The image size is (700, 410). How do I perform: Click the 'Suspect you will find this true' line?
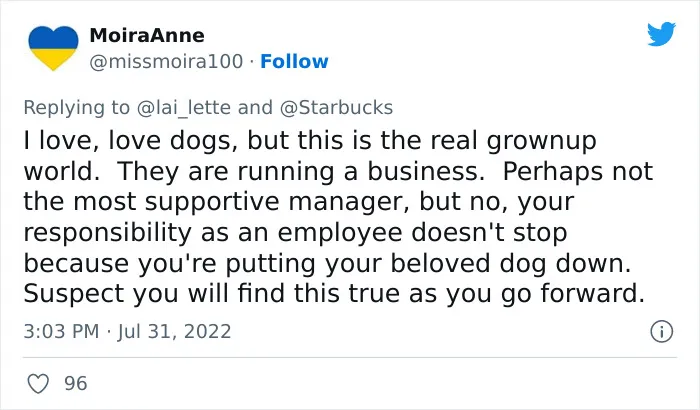click(x=334, y=293)
